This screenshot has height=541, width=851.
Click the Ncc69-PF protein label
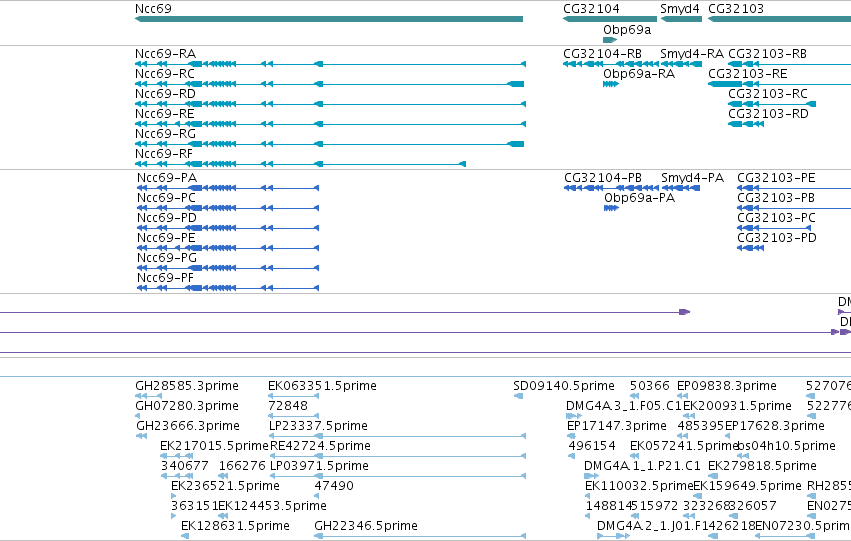tap(166, 278)
